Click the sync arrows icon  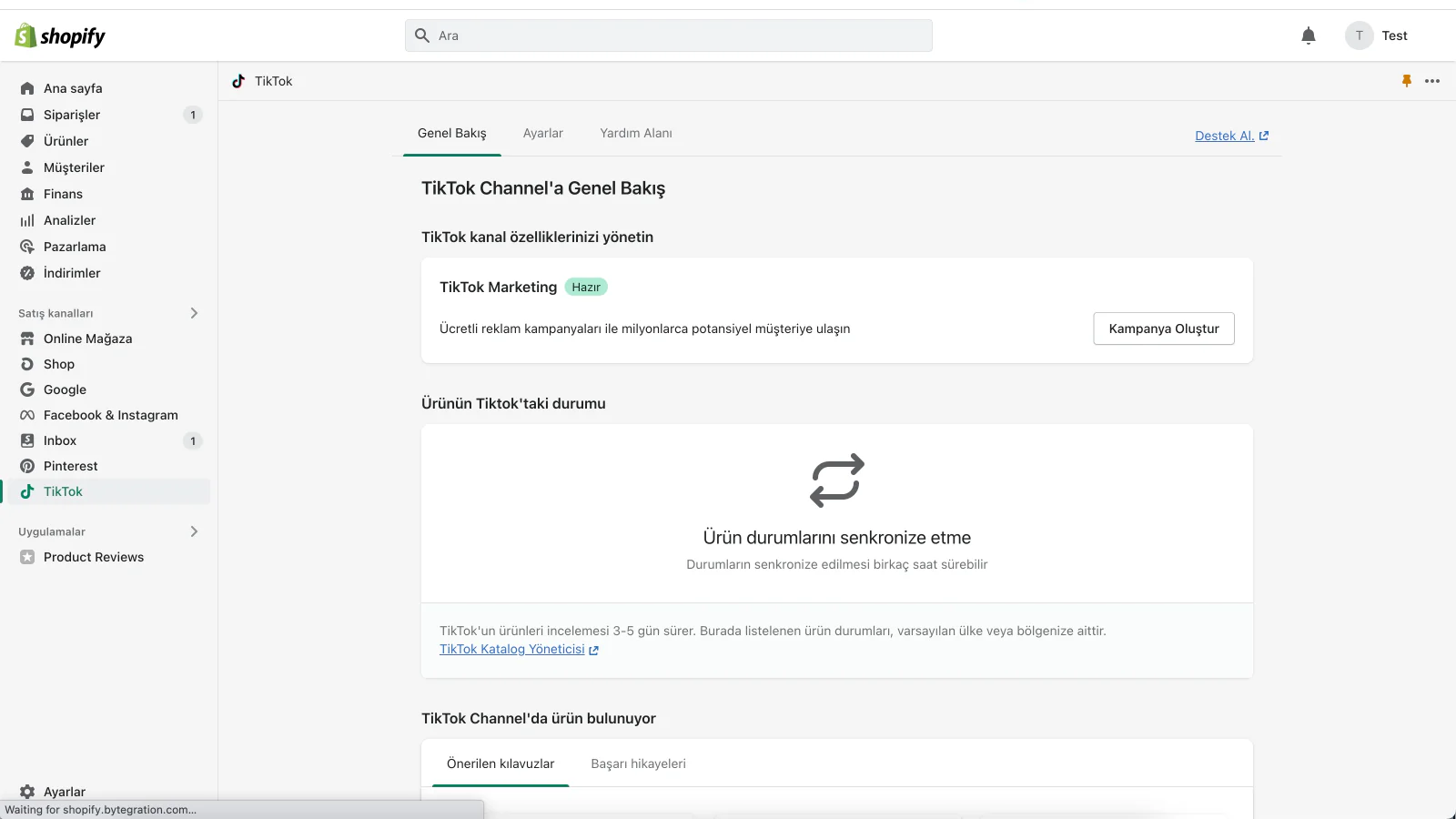tap(837, 480)
